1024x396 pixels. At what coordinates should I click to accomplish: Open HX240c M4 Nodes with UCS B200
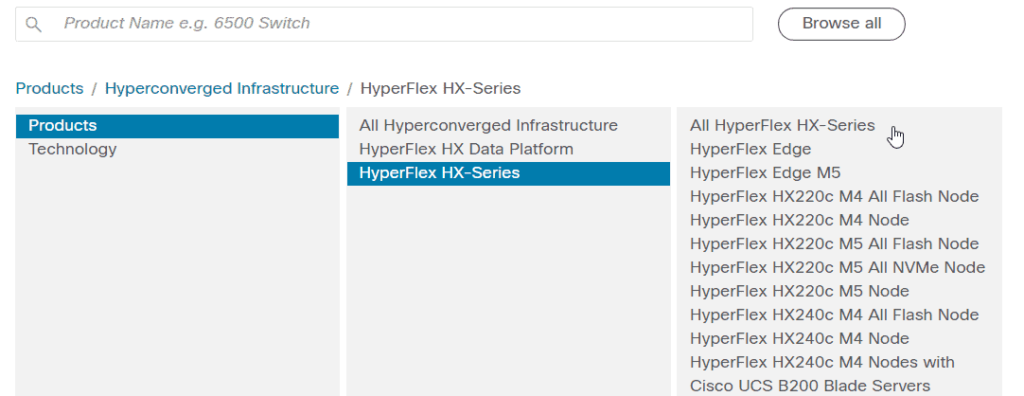822,374
